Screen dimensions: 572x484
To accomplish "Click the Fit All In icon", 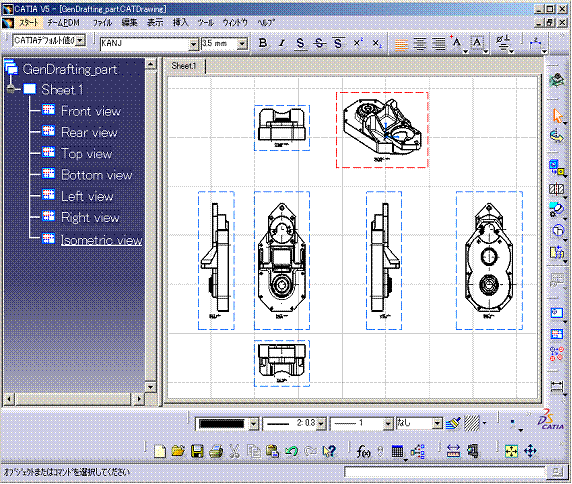I will point(511,452).
